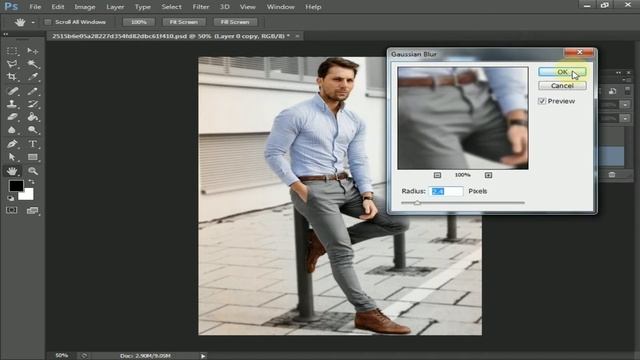This screenshot has height=360, width=640.
Task: Click the Fill Screen button
Action: tap(235, 22)
